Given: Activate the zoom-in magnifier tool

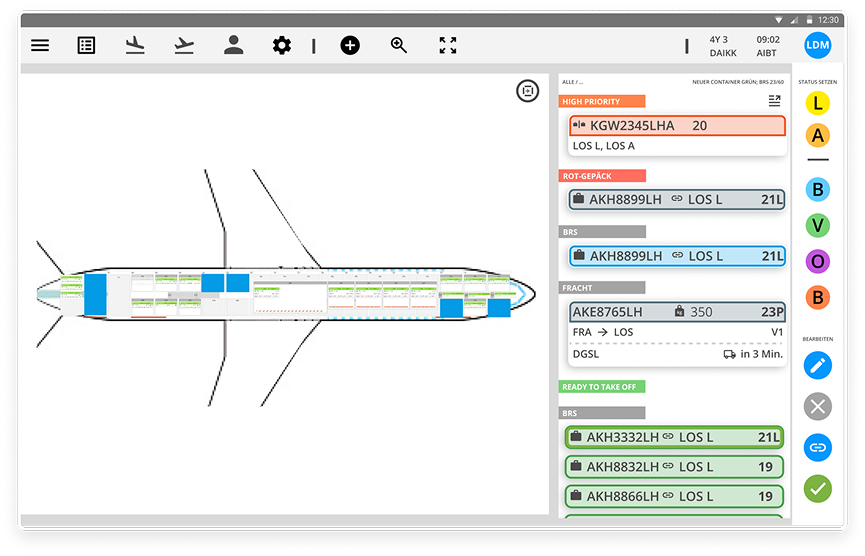Looking at the screenshot, I should 399,45.
